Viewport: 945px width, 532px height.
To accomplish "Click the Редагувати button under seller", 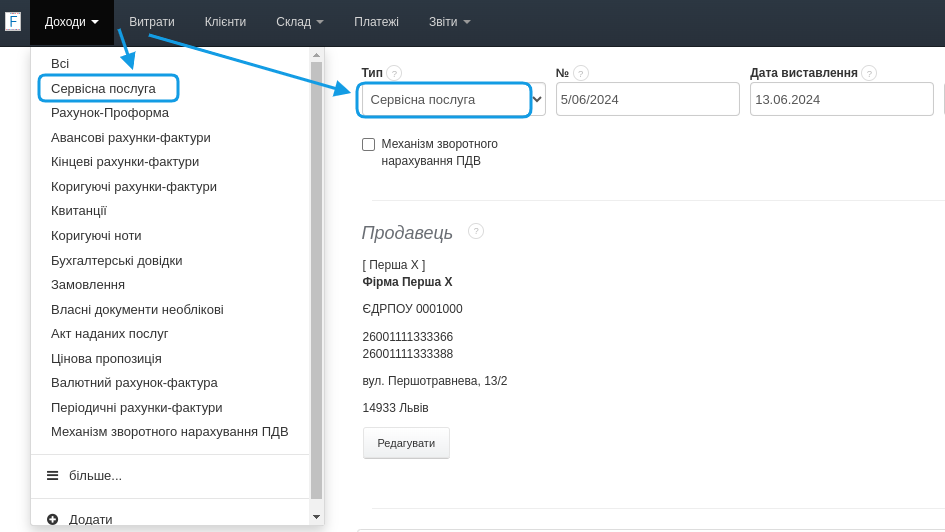I will click(406, 443).
